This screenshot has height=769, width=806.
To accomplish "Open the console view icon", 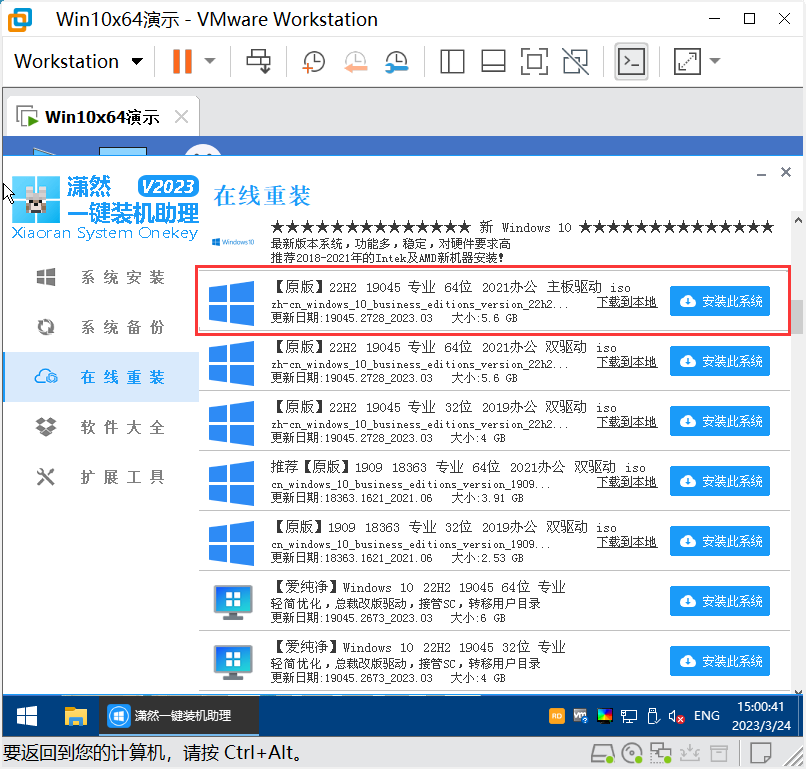I will coord(631,61).
